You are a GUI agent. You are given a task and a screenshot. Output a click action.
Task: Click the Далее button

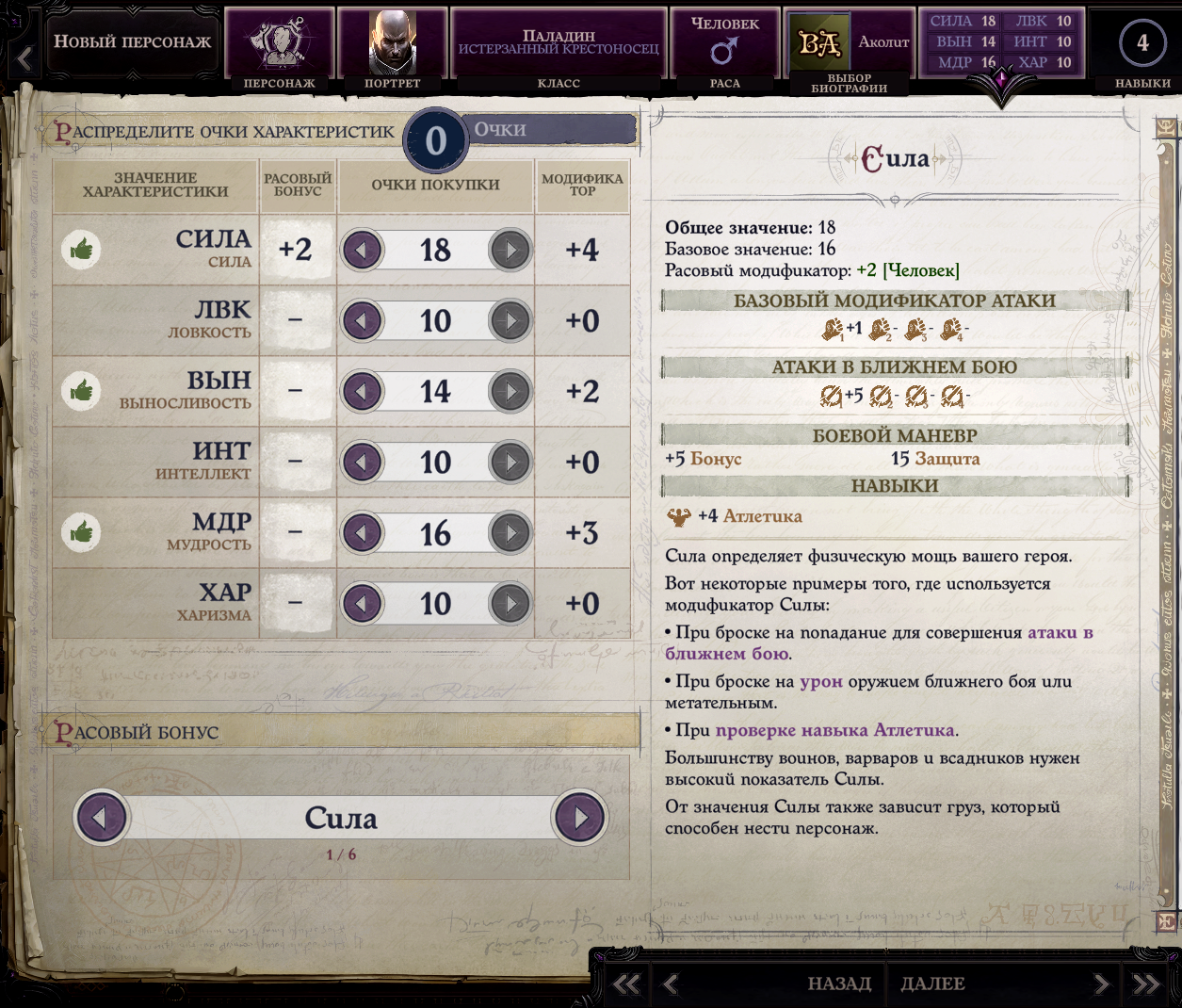pyautogui.click(x=932, y=984)
